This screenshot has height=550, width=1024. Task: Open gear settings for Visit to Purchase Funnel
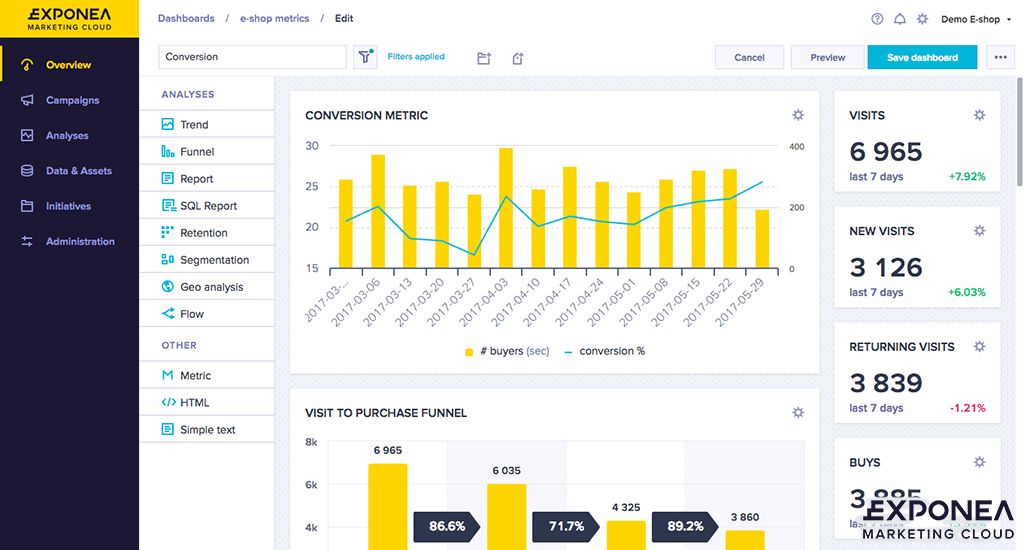(x=797, y=412)
